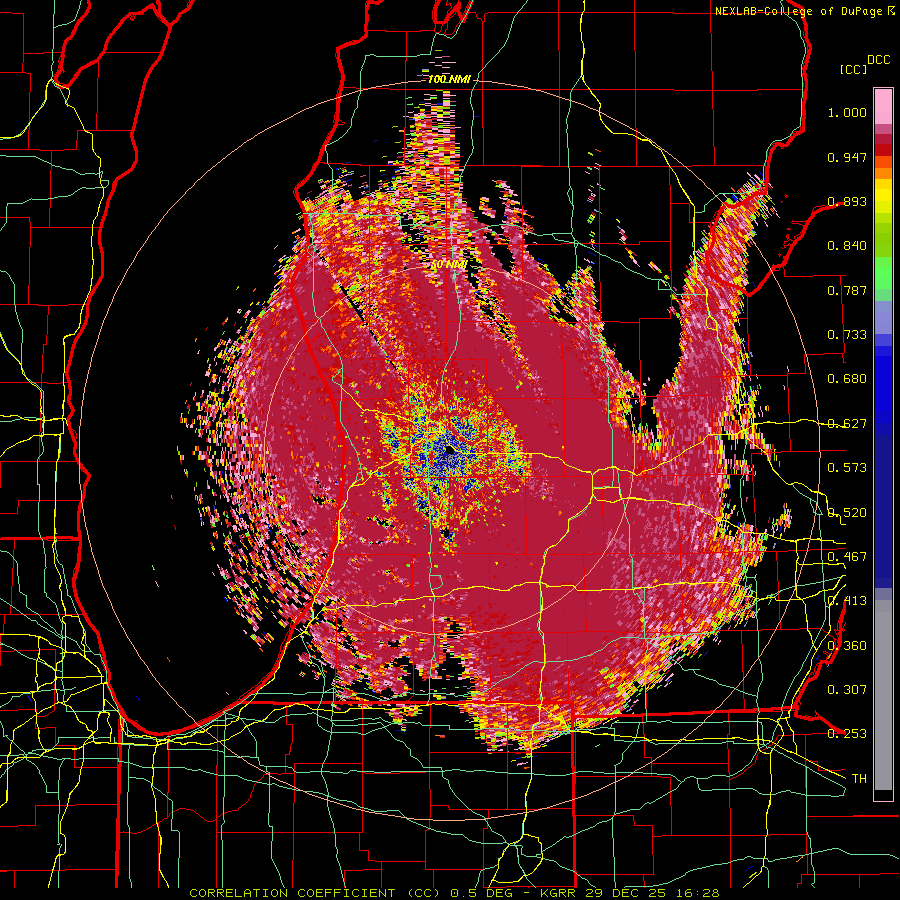
Task: Click the 0.947 scale value
Action: [847, 157]
